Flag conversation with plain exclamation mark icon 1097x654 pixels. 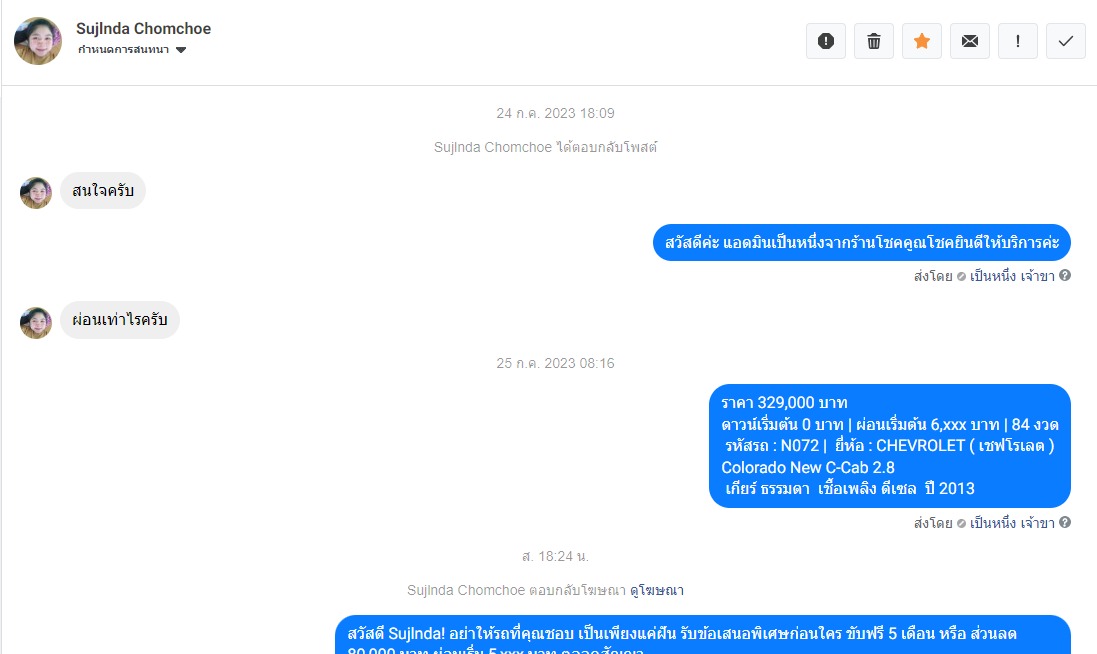(1018, 41)
